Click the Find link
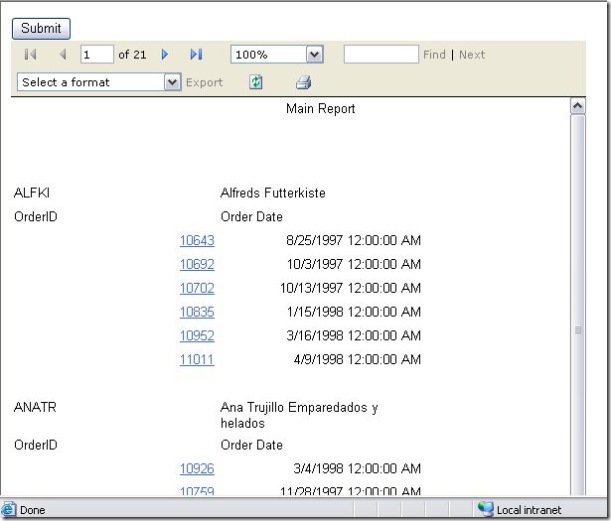The height and width of the screenshot is (521, 611). click(434, 55)
